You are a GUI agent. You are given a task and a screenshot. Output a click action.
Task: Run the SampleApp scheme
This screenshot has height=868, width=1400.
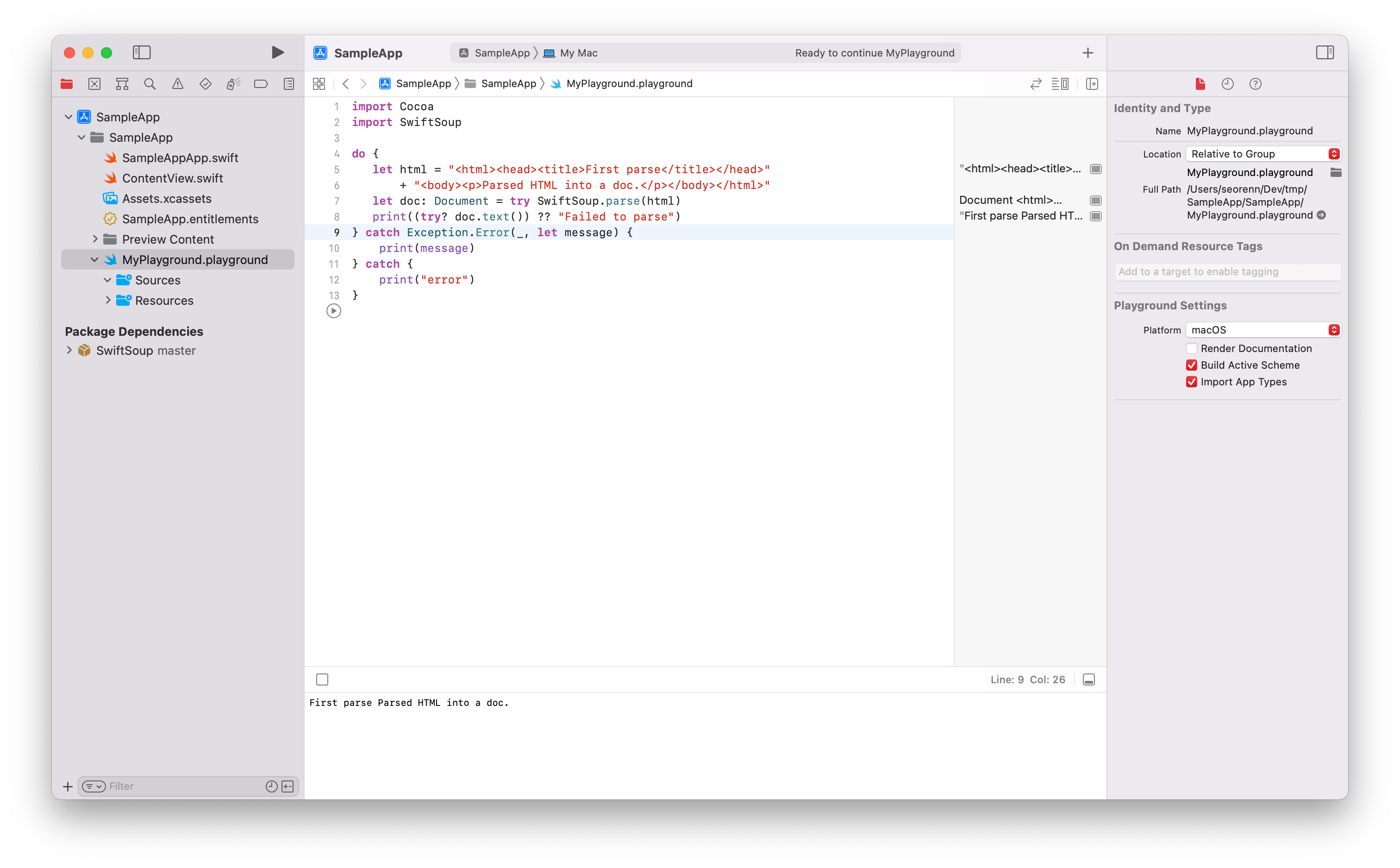point(277,53)
